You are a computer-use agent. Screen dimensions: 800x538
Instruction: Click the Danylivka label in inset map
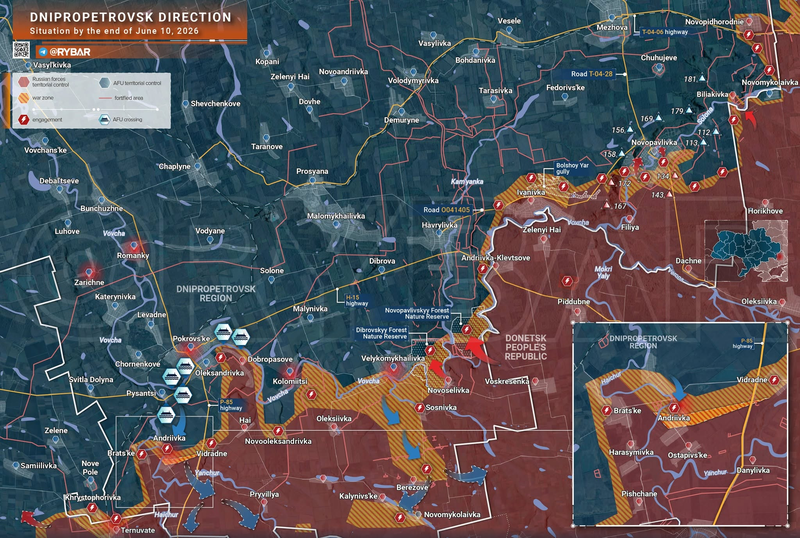tap(754, 471)
